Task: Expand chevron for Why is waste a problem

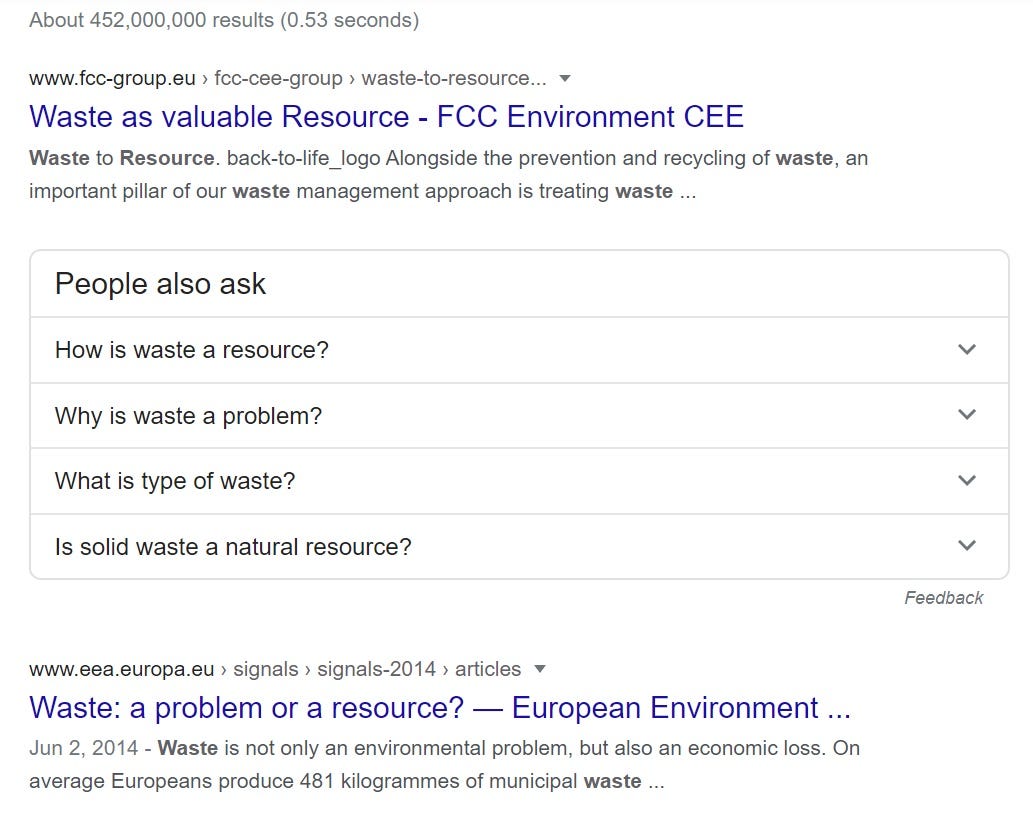Action: [x=966, y=414]
